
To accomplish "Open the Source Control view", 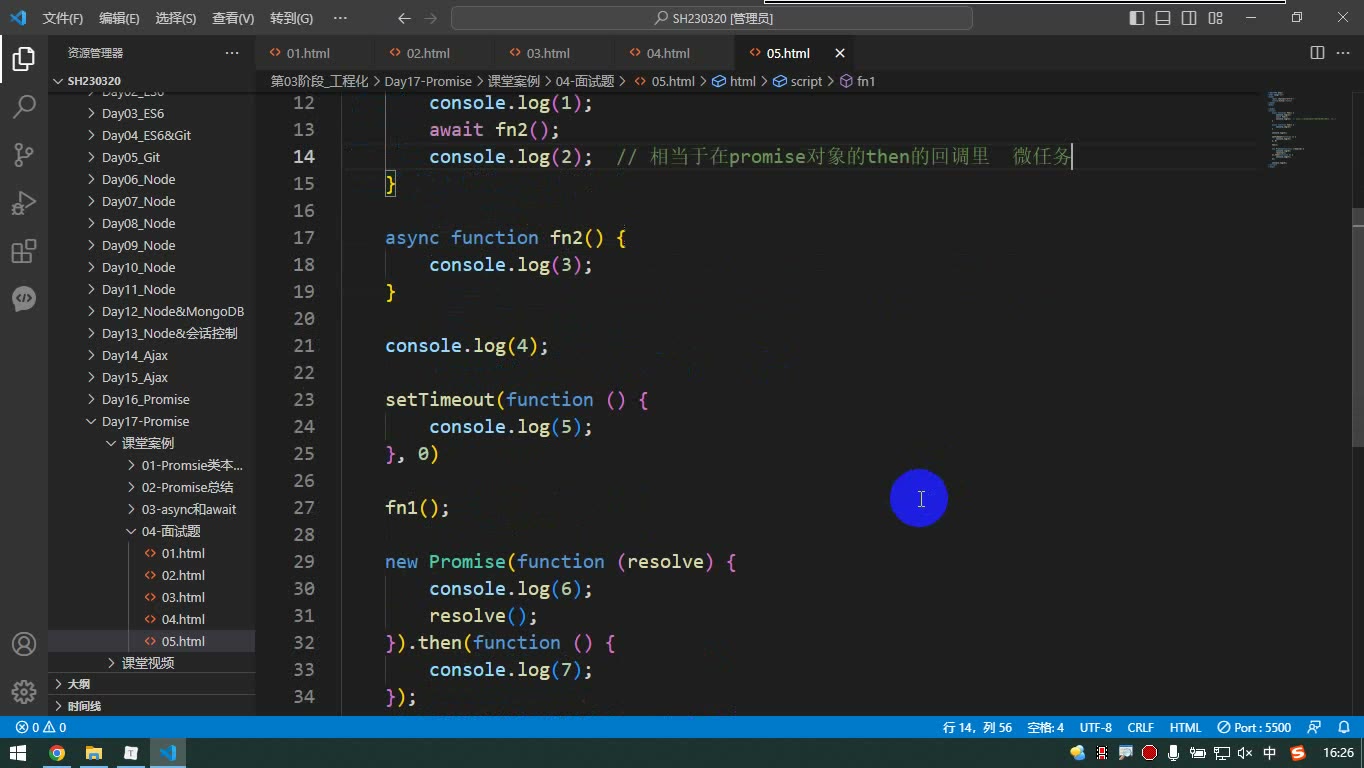I will (24, 154).
